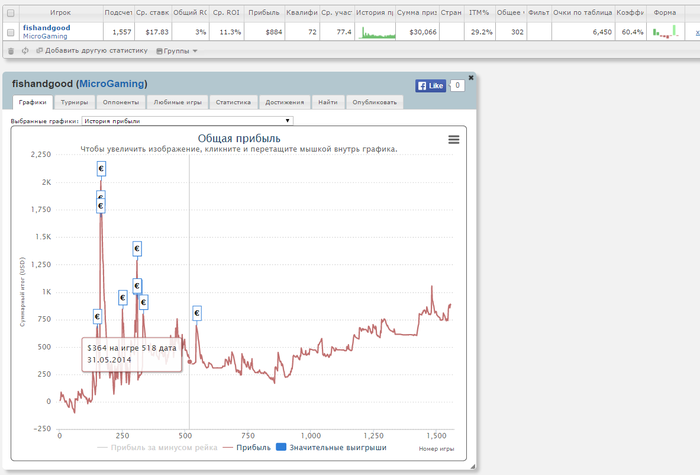The height and width of the screenshot is (475, 700).
Task: Open the История profit sparkline thumbnail in the row
Action: click(379, 32)
